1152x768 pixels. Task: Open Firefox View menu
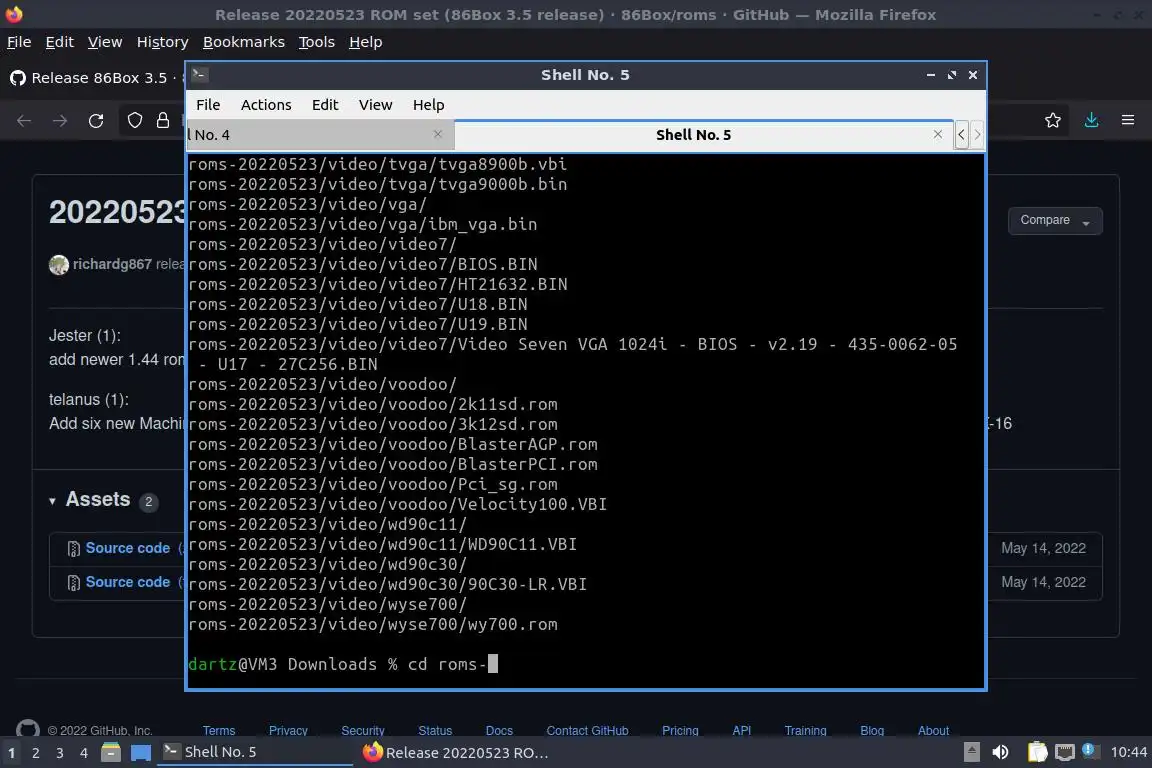[105, 42]
